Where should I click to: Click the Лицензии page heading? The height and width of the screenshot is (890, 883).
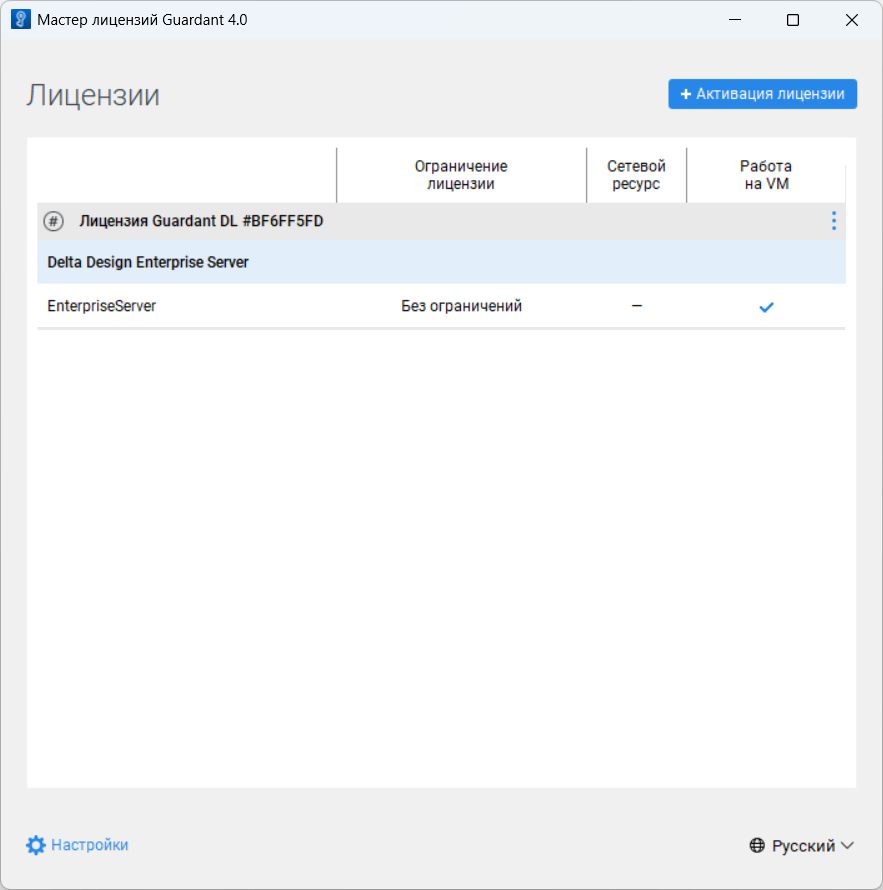pyautogui.click(x=93, y=95)
